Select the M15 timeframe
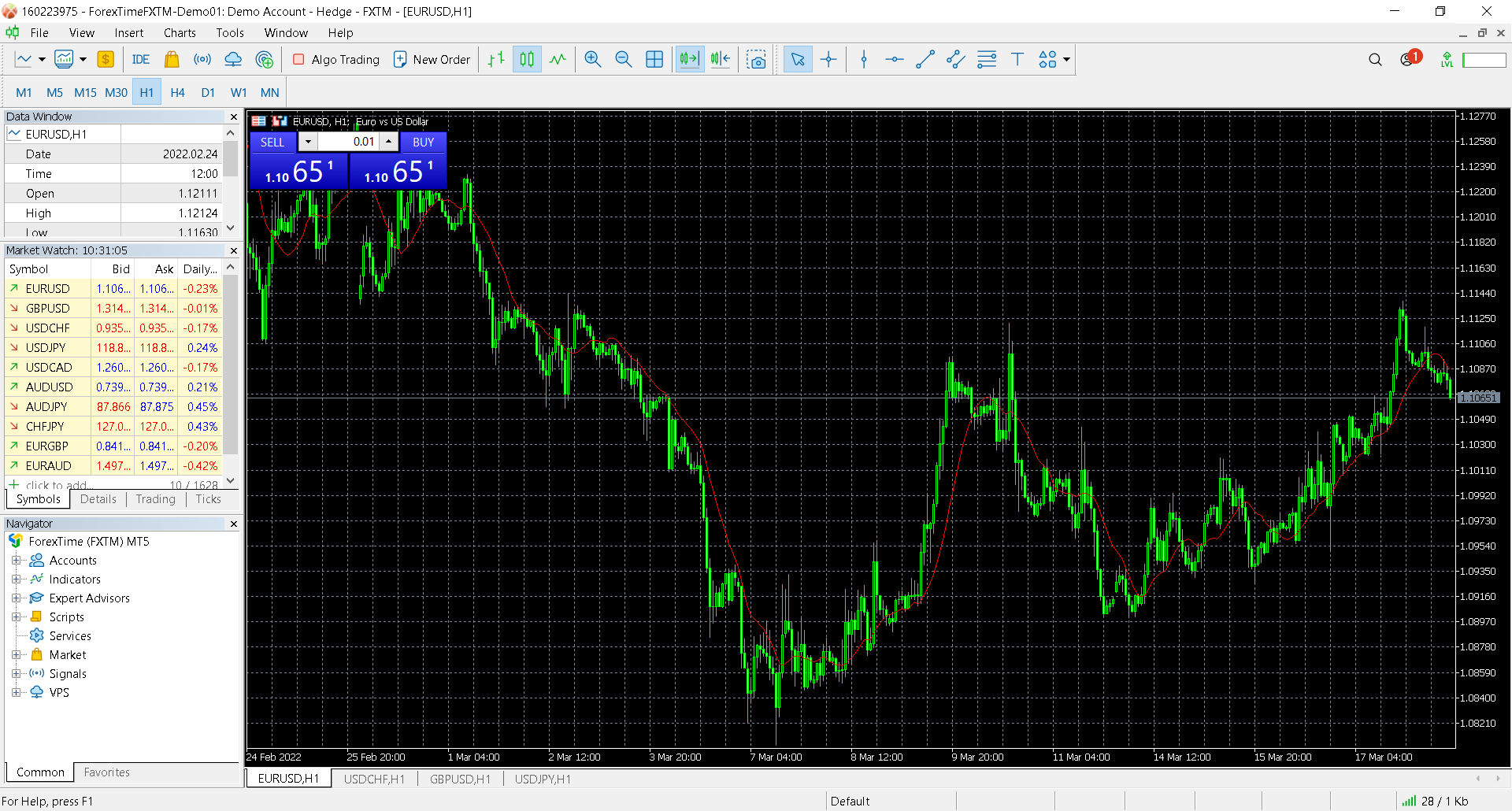This screenshot has width=1512, height=811. pos(85,92)
